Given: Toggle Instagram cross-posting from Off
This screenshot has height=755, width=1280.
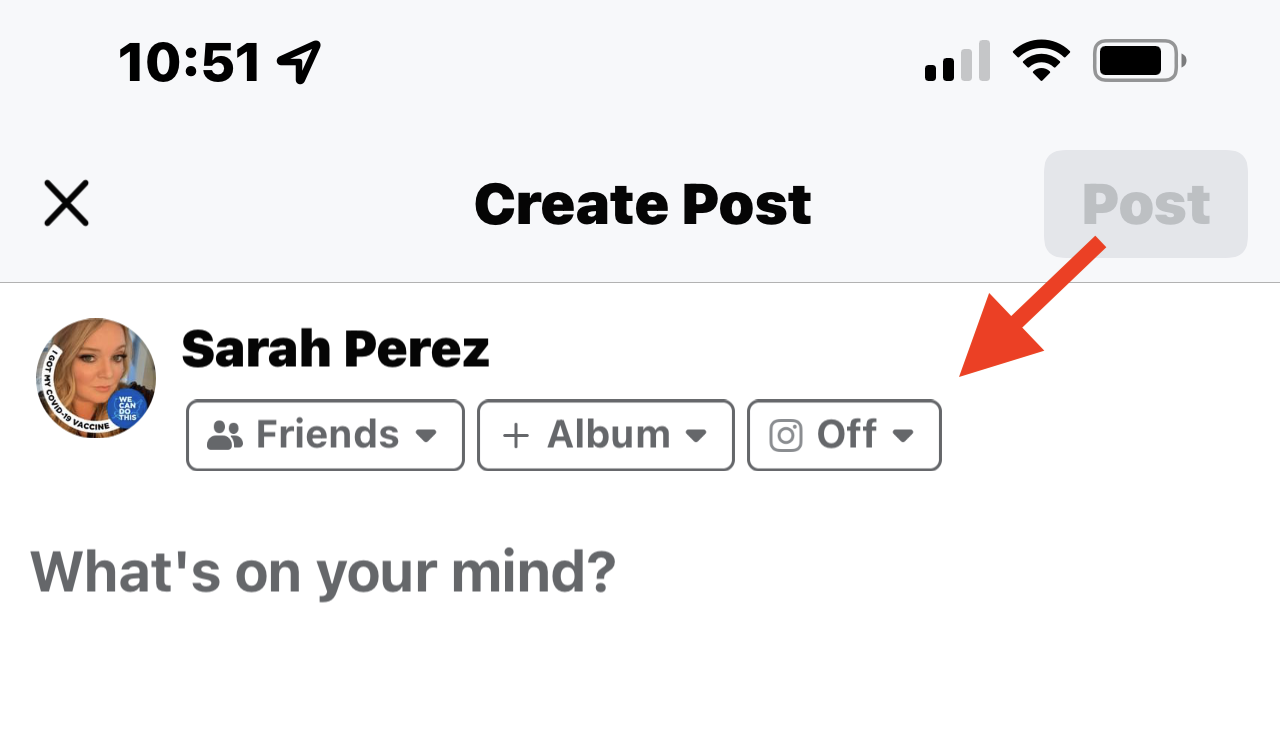Looking at the screenshot, I should point(844,435).
